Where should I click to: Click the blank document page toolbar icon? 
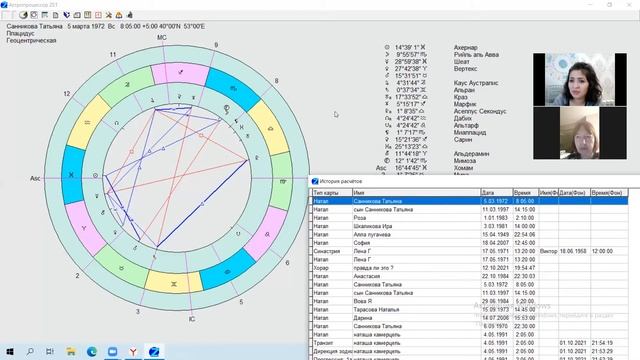click(x=56, y=15)
